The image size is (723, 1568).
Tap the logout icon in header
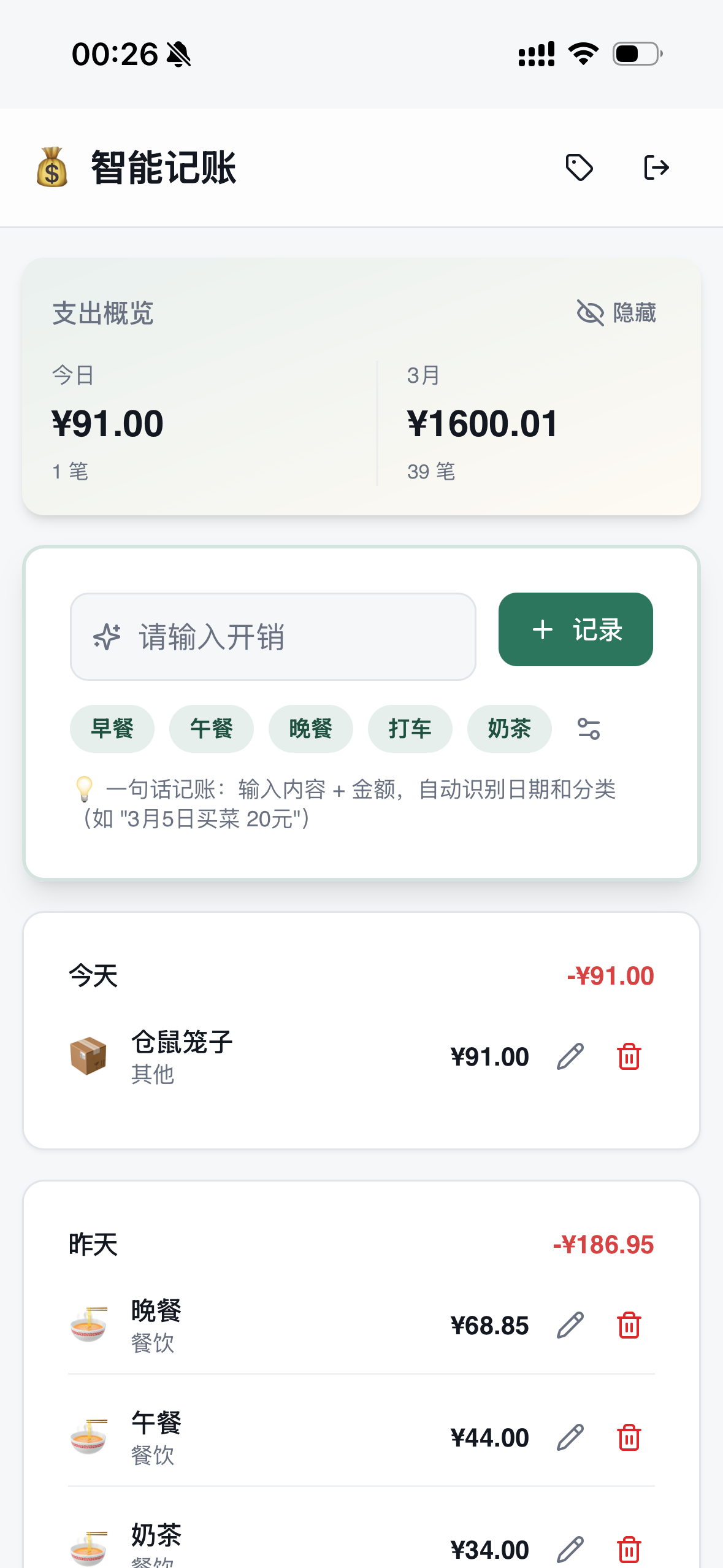pyautogui.click(x=656, y=167)
